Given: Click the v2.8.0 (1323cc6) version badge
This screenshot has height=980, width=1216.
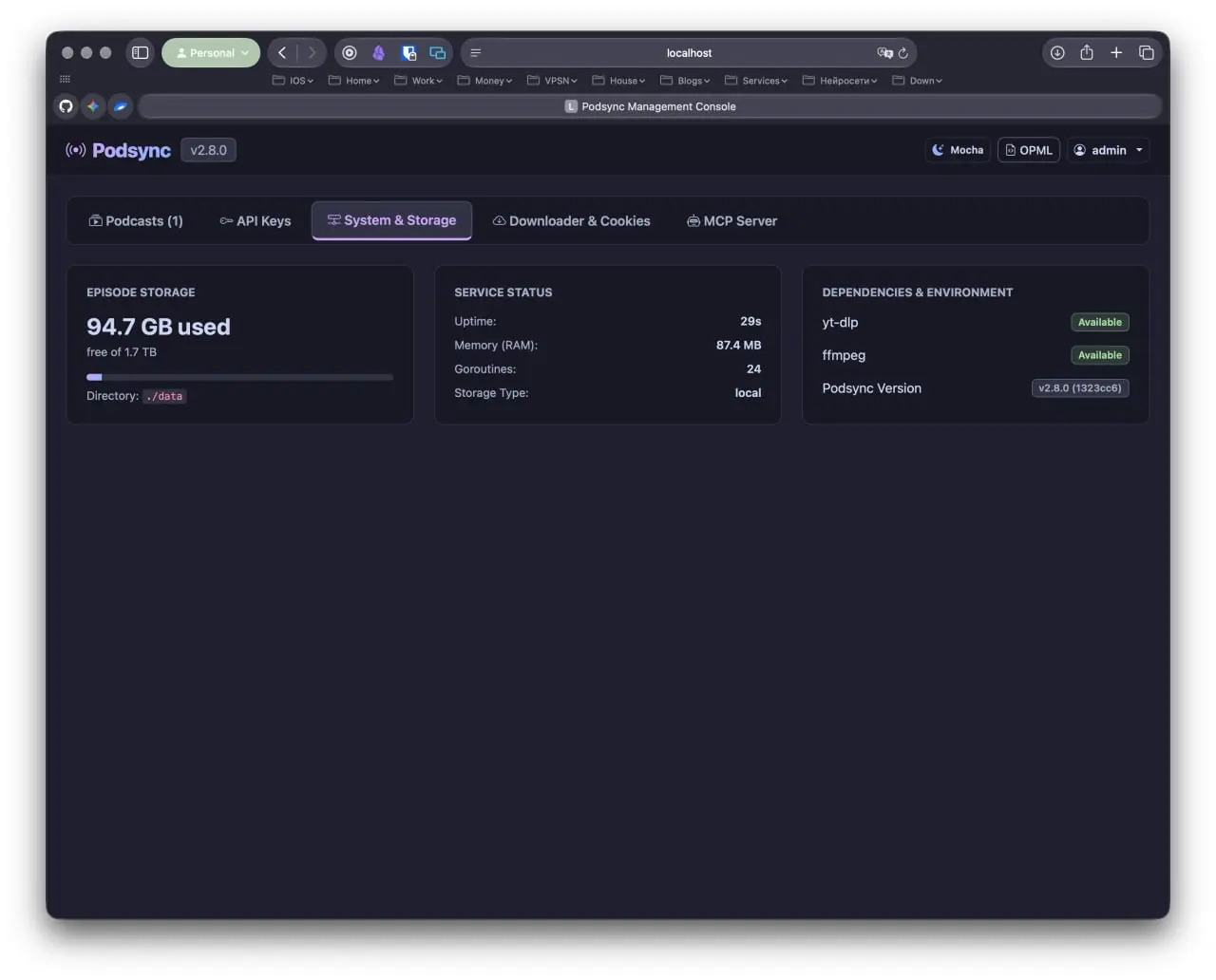Looking at the screenshot, I should [1080, 387].
